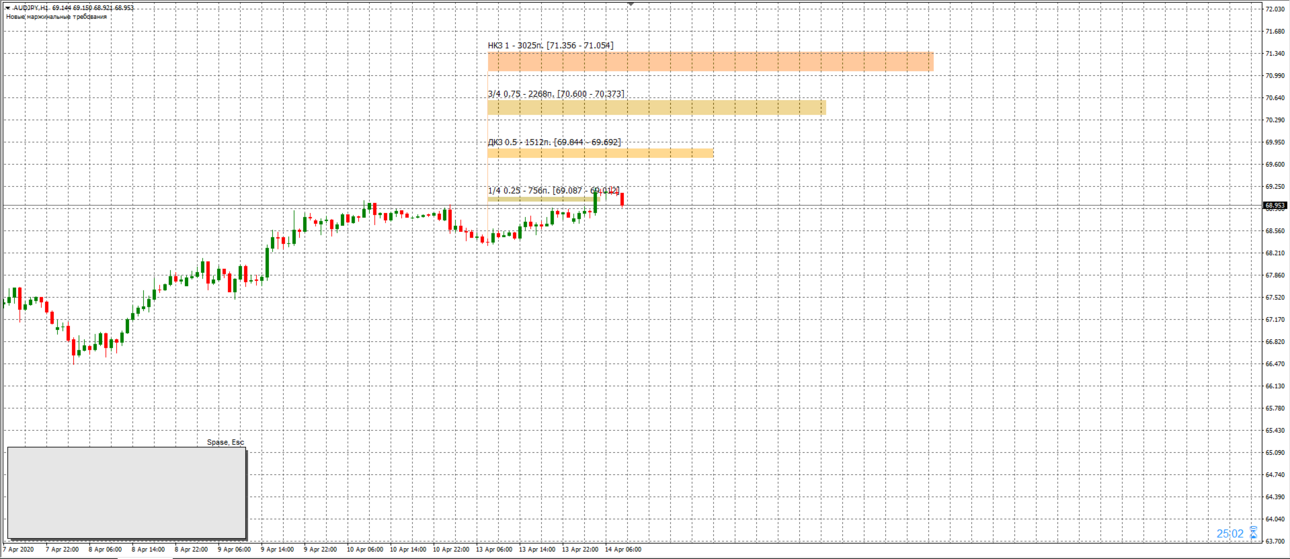Click the 10 Apr 22:00 time label
Image resolution: width=1290 pixels, height=559 pixels.
pyautogui.click(x=450, y=550)
